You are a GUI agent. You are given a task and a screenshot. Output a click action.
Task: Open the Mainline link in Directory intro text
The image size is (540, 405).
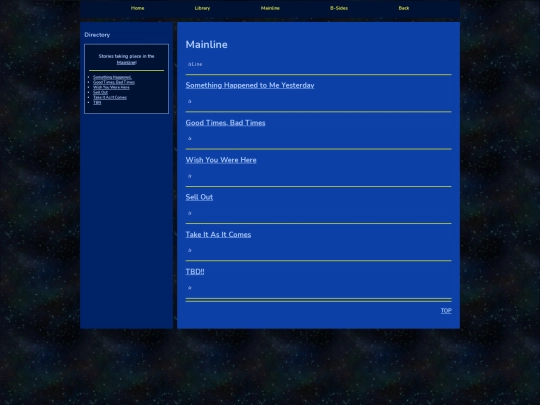pyautogui.click(x=126, y=63)
